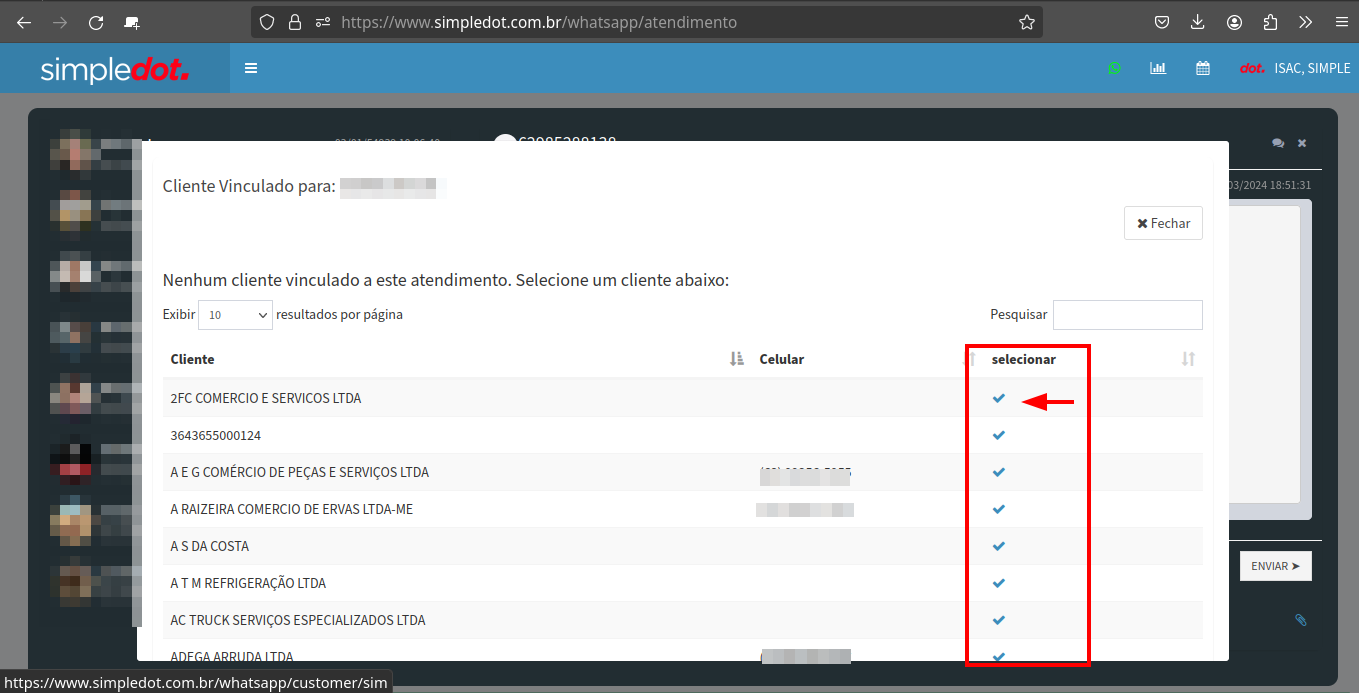The height and width of the screenshot is (693, 1359).
Task: Click the simpledot logo
Action: (x=115, y=69)
